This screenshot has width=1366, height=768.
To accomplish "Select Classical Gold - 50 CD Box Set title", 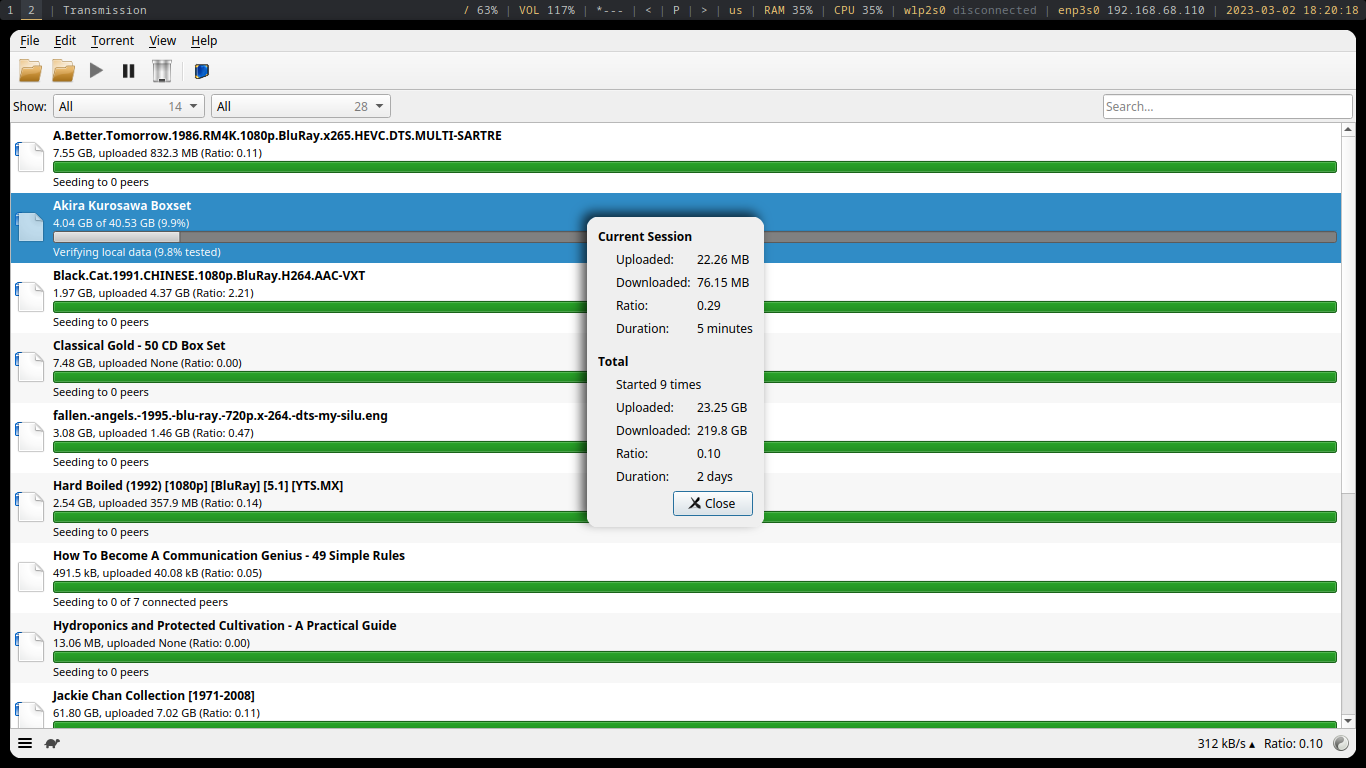I will [x=139, y=346].
